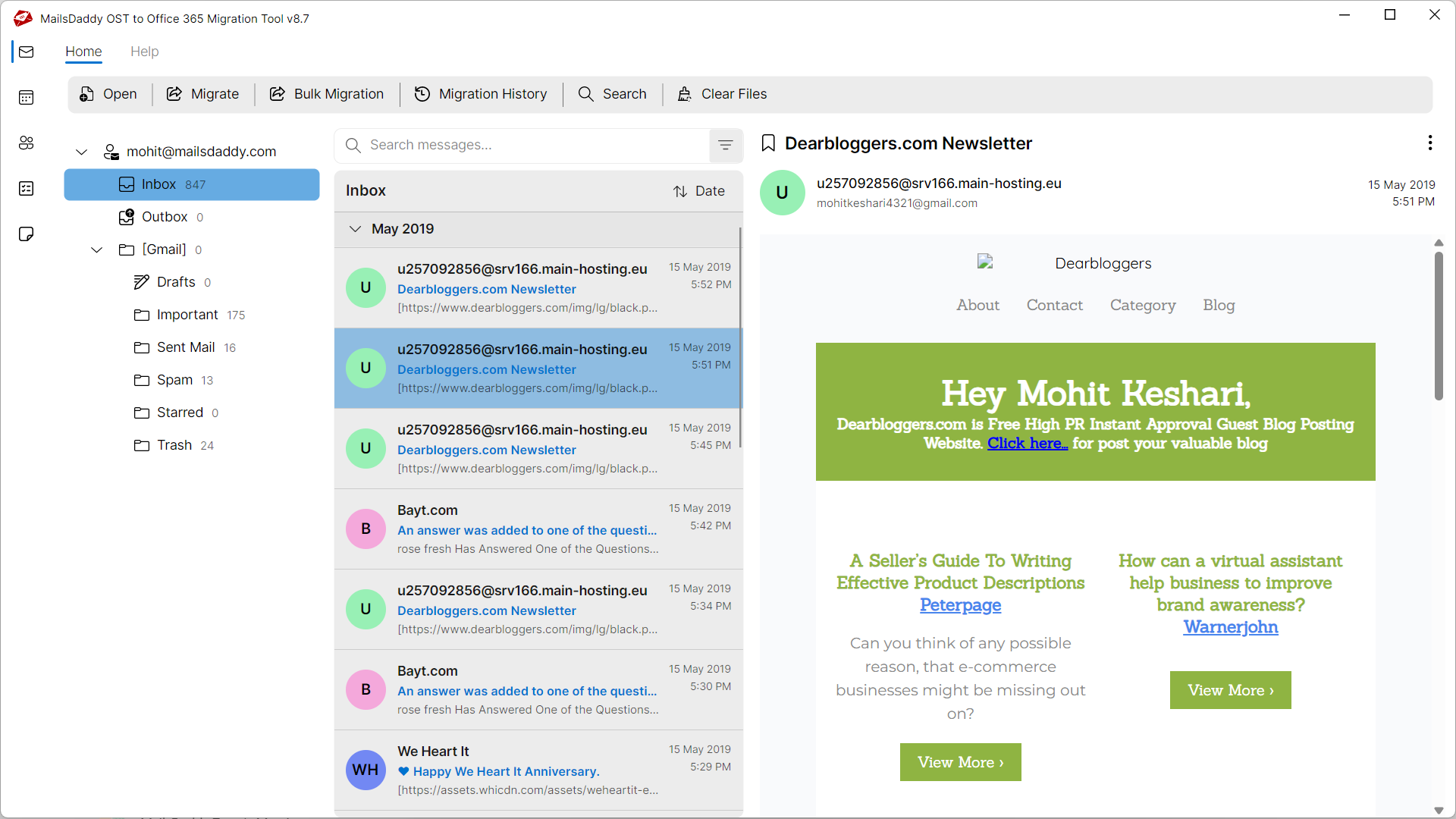The image size is (1456, 819).
Task: Open the Warnerjohn author link
Action: 1230,627
